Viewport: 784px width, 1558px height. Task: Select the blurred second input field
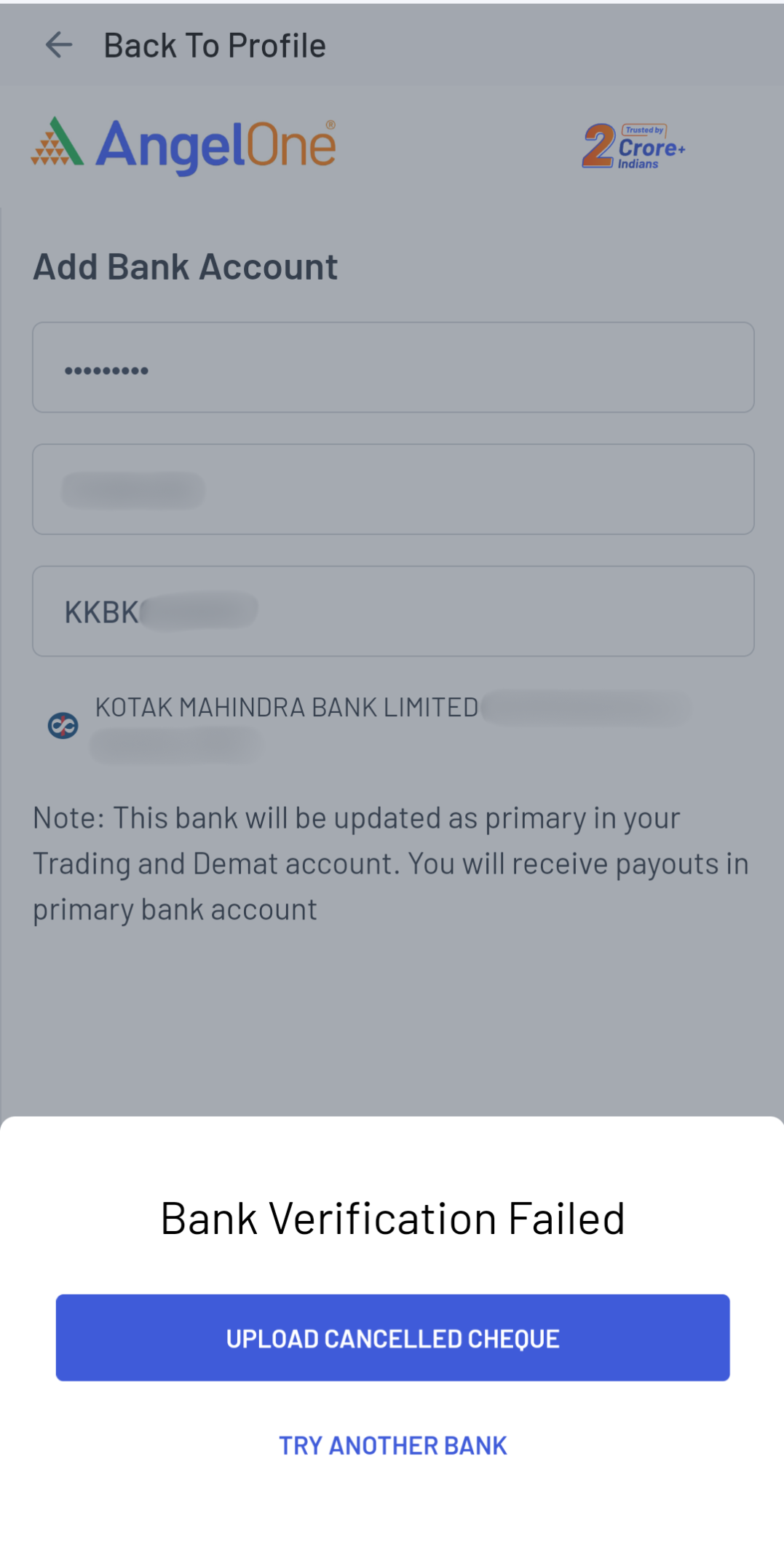[x=393, y=489]
